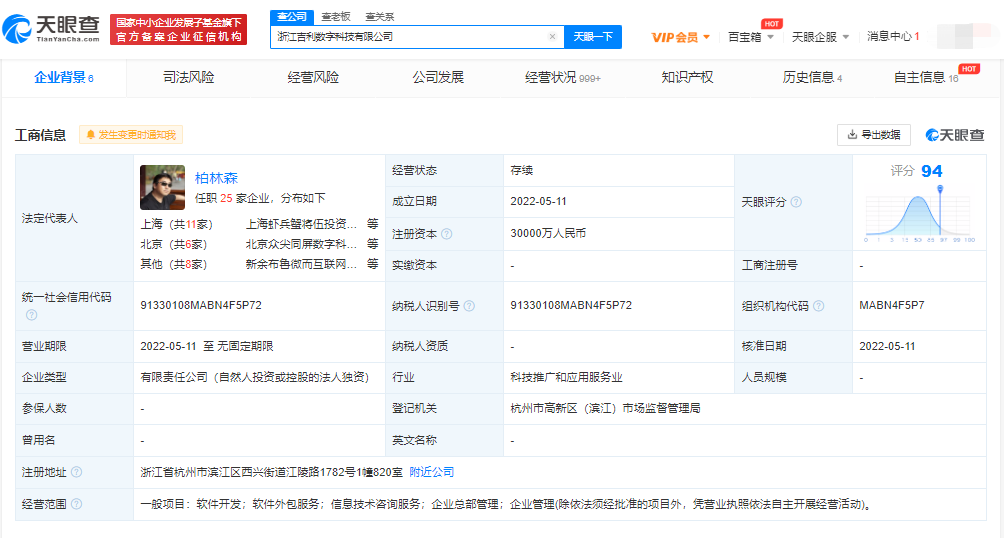The height and width of the screenshot is (538, 1004).
Task: Click 等 after the Beijing companies row
Action: coord(373,244)
